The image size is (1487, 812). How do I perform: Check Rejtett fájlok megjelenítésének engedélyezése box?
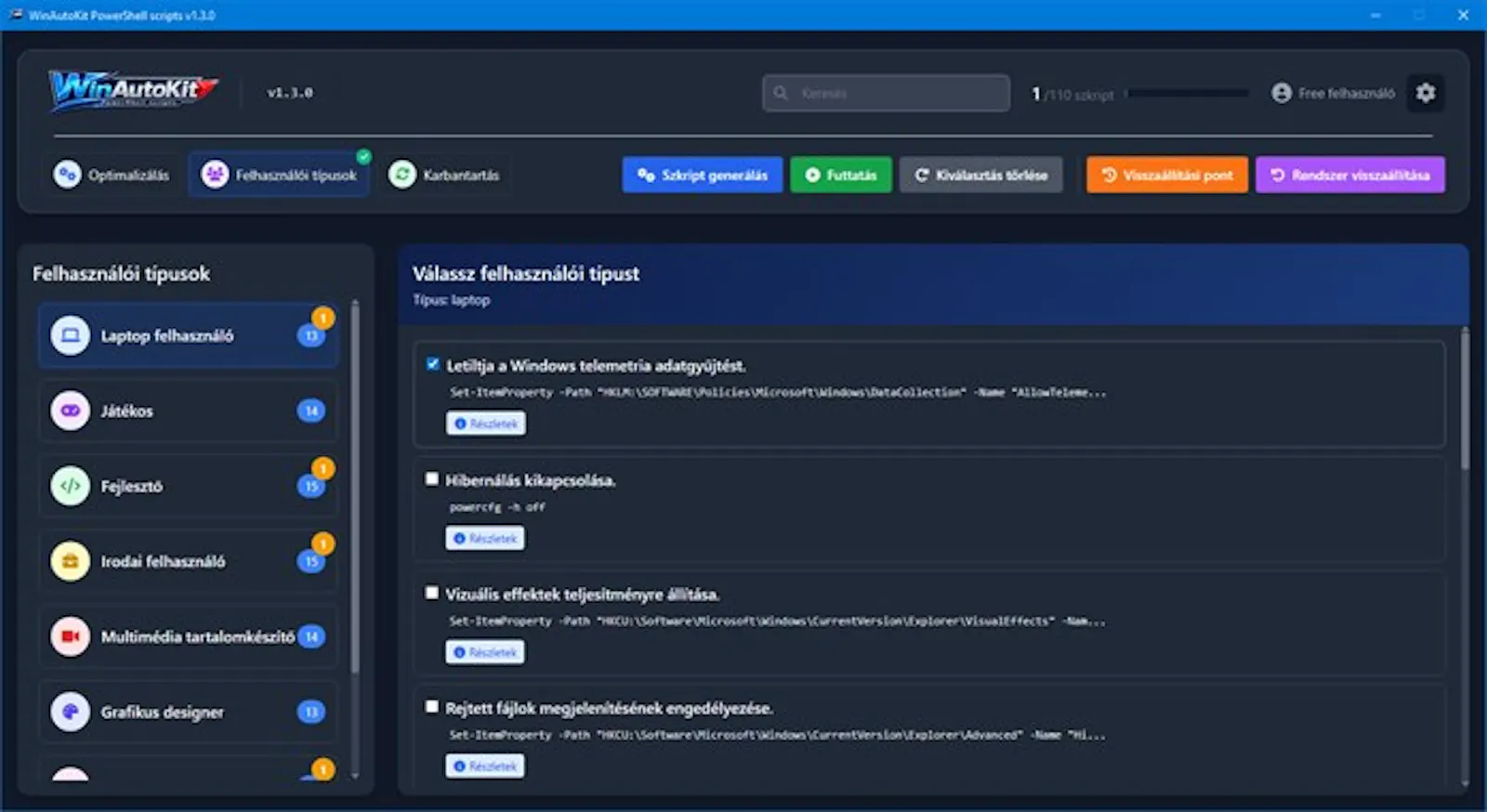431,707
